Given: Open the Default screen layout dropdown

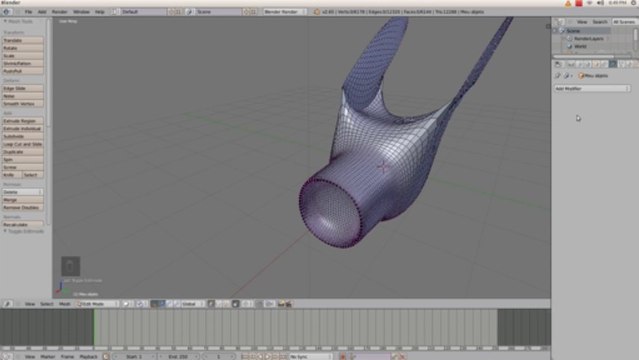Looking at the screenshot, I should point(140,12).
